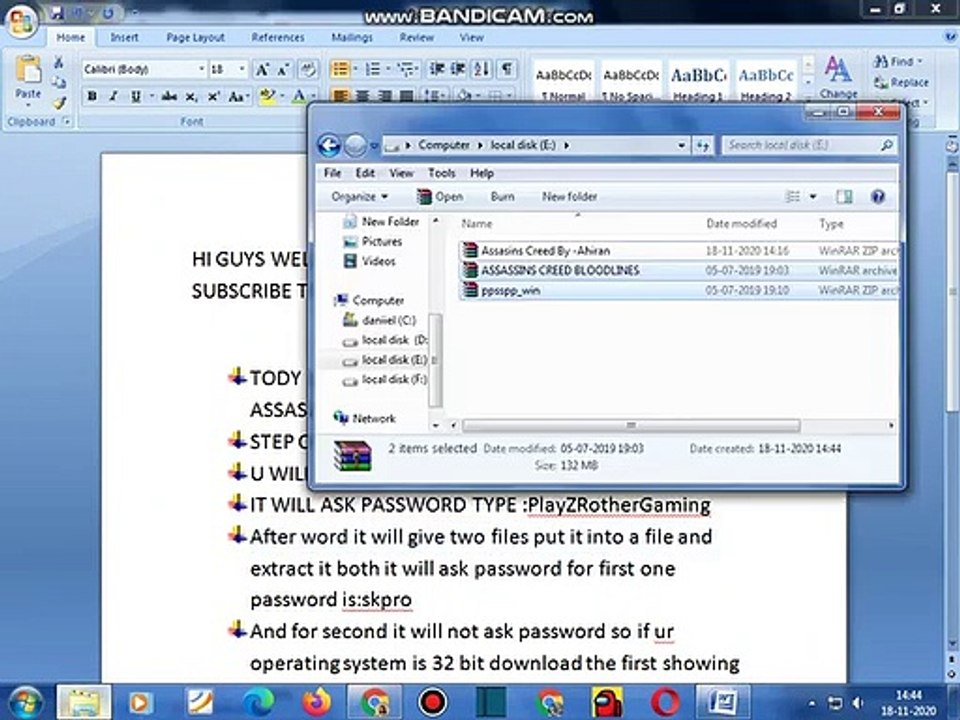Open the Explorer address bar history dropdown
Image resolution: width=960 pixels, height=720 pixels.
(681, 146)
